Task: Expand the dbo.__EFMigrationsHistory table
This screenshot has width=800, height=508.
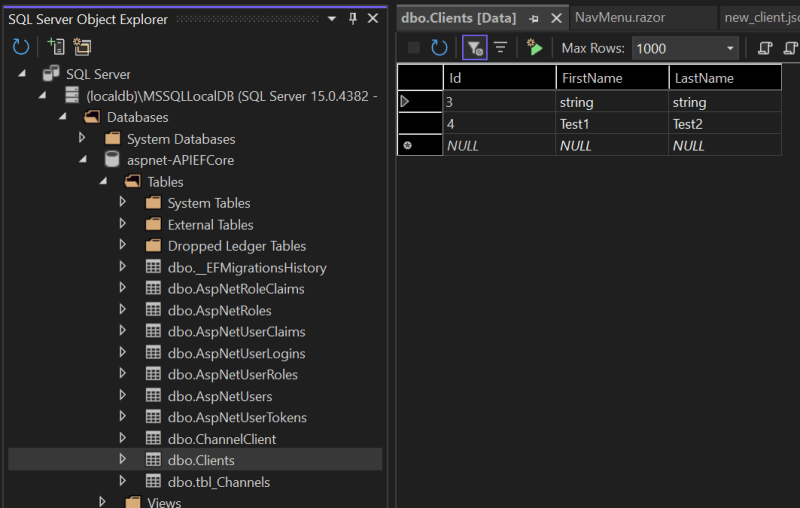Action: (122, 266)
